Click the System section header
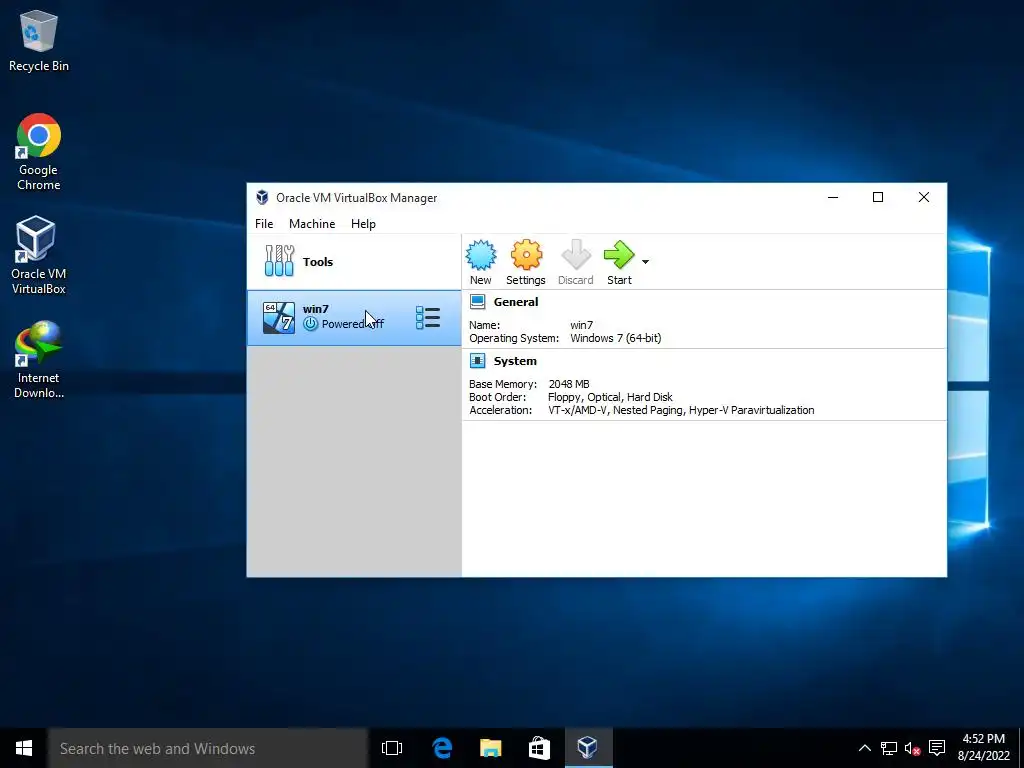This screenshot has width=1024, height=768. coord(515,361)
